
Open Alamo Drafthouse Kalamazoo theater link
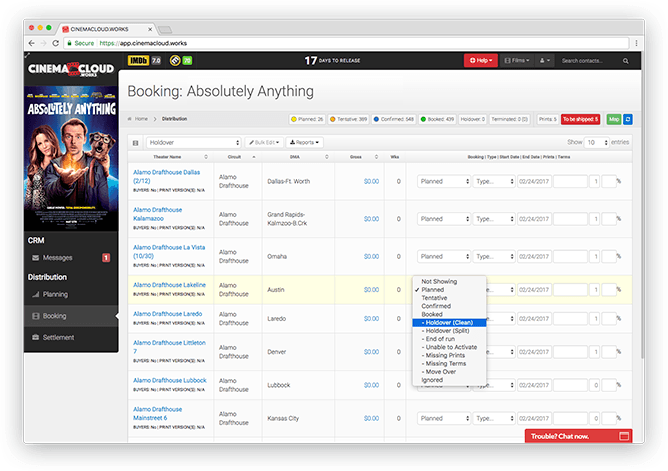[158, 213]
